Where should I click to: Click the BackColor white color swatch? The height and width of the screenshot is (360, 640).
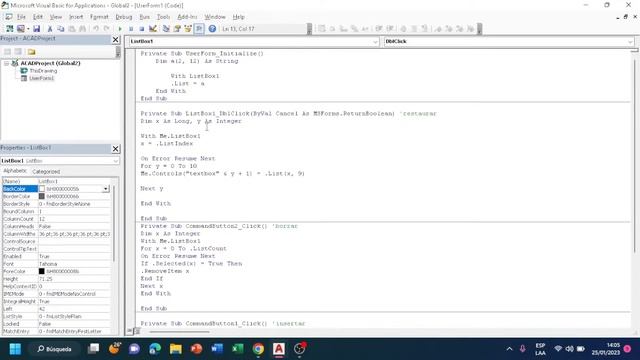[x=42, y=189]
